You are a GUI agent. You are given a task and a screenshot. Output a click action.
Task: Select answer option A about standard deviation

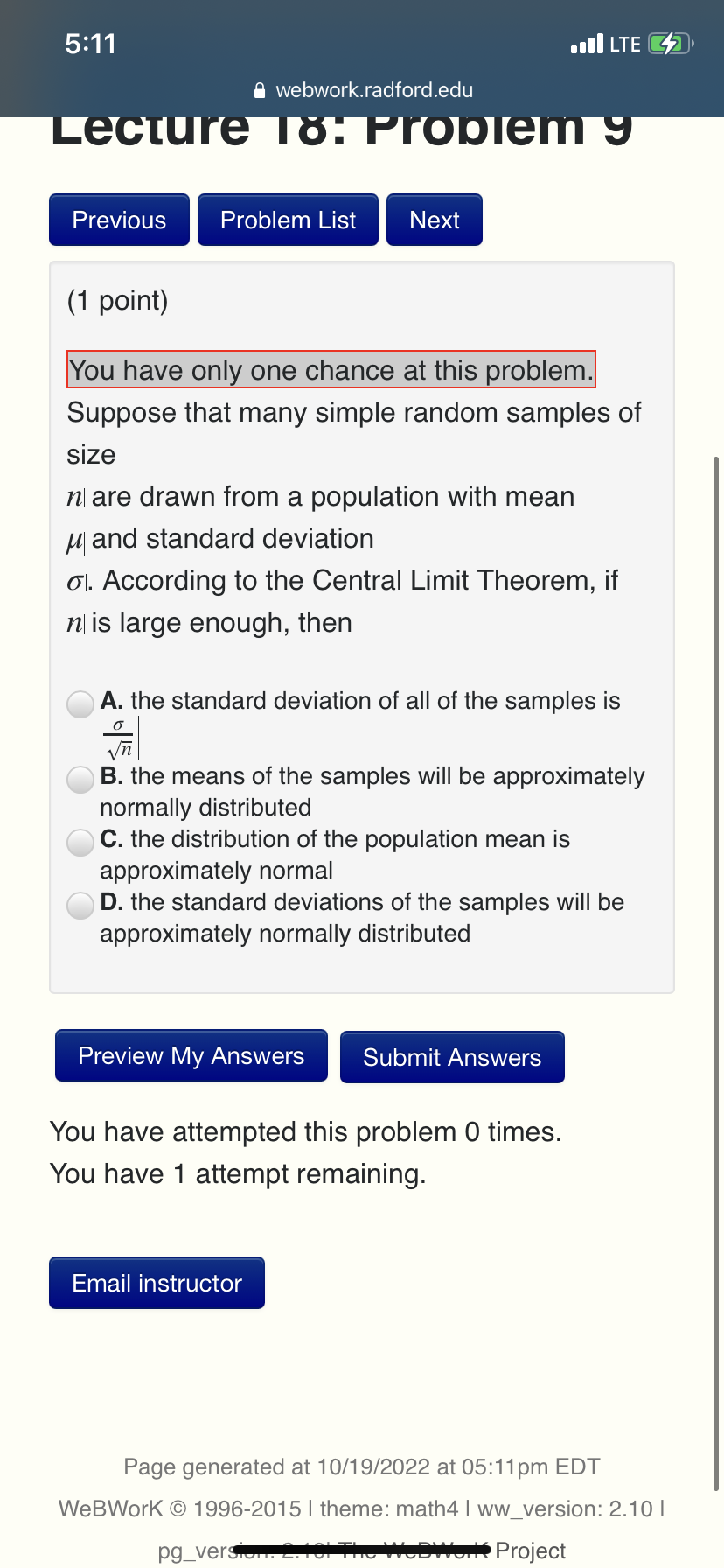[x=80, y=703]
